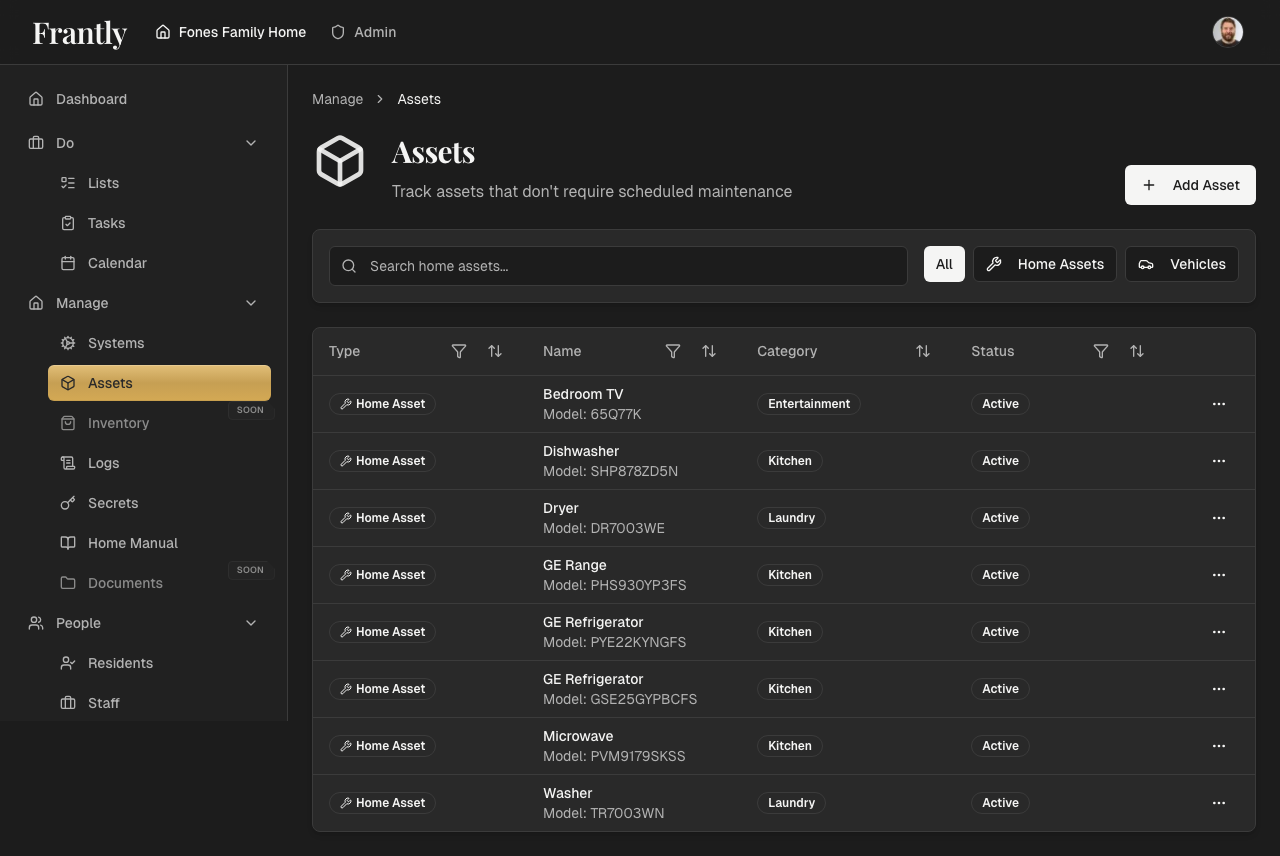Viewport: 1280px width, 856px height.
Task: Enable the All assets filter
Action: (944, 264)
